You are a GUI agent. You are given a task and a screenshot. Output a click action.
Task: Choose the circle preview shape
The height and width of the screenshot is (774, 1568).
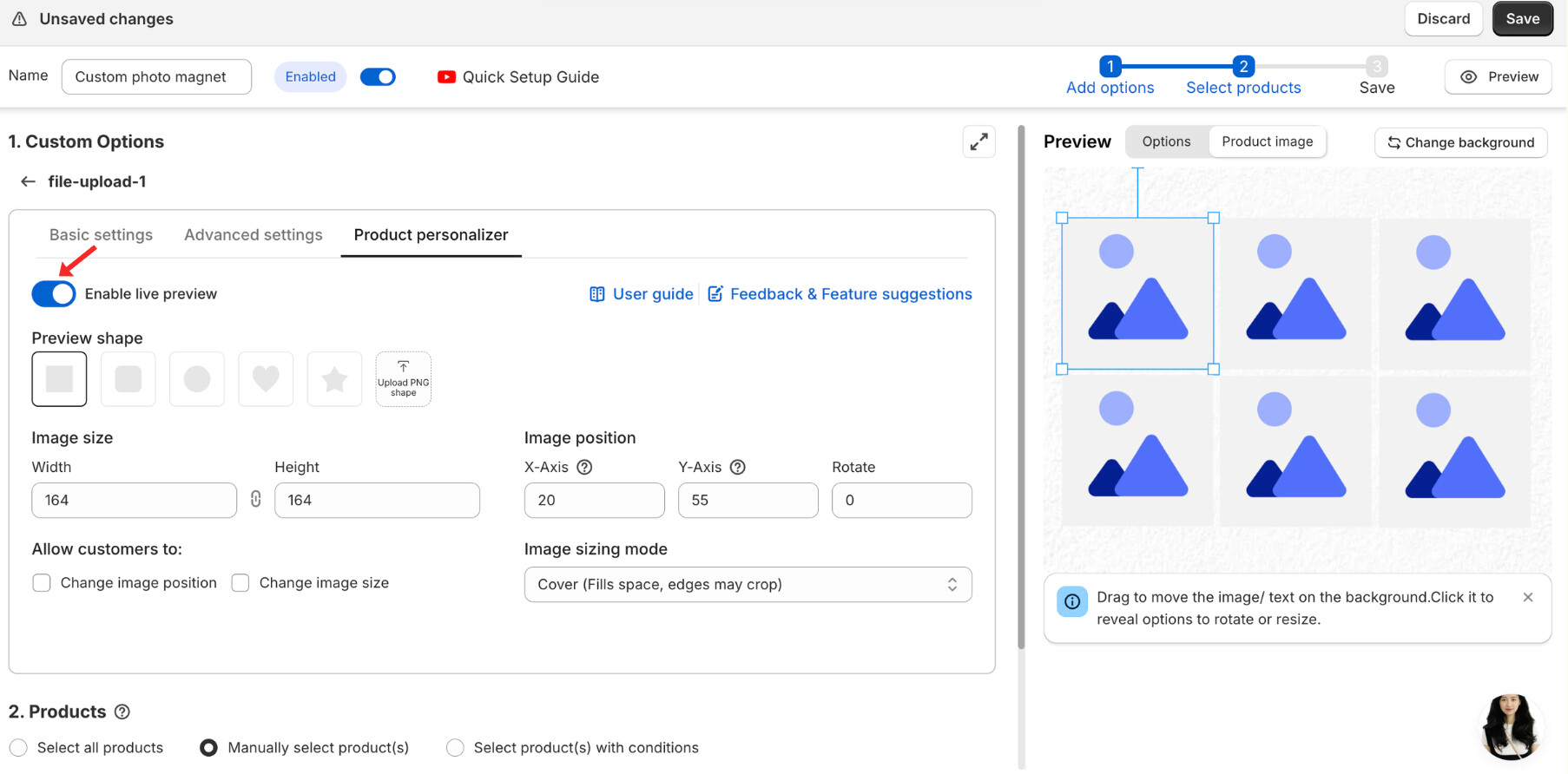point(197,379)
